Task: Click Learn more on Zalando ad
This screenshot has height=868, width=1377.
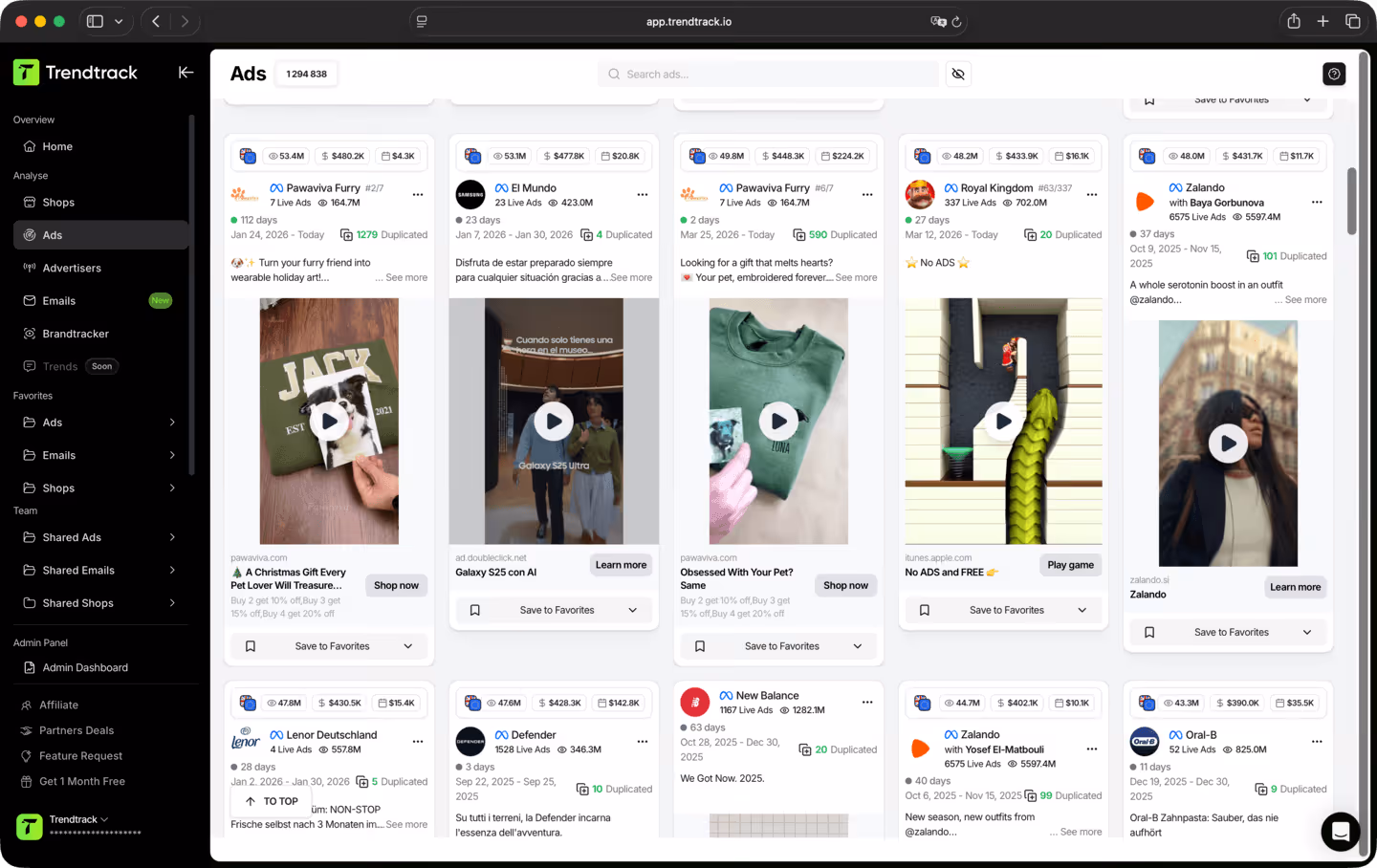Action: click(x=1295, y=587)
